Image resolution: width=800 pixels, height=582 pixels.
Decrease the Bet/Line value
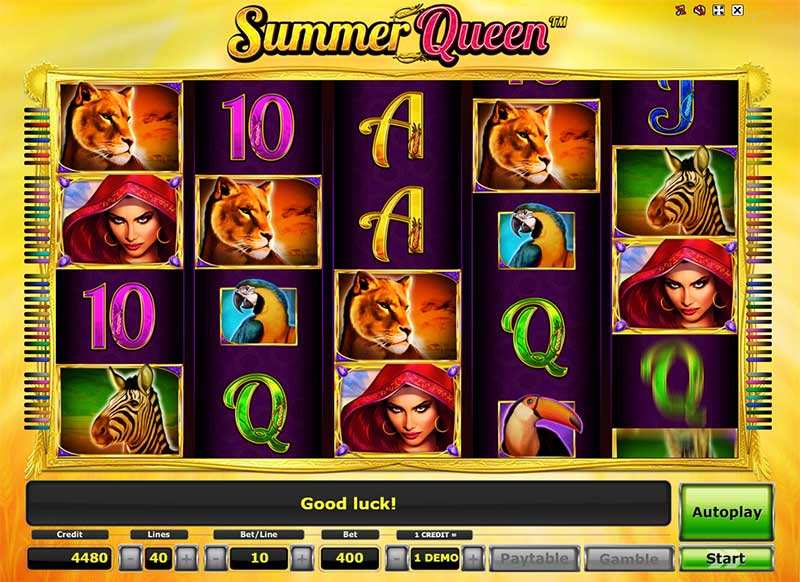[216, 558]
